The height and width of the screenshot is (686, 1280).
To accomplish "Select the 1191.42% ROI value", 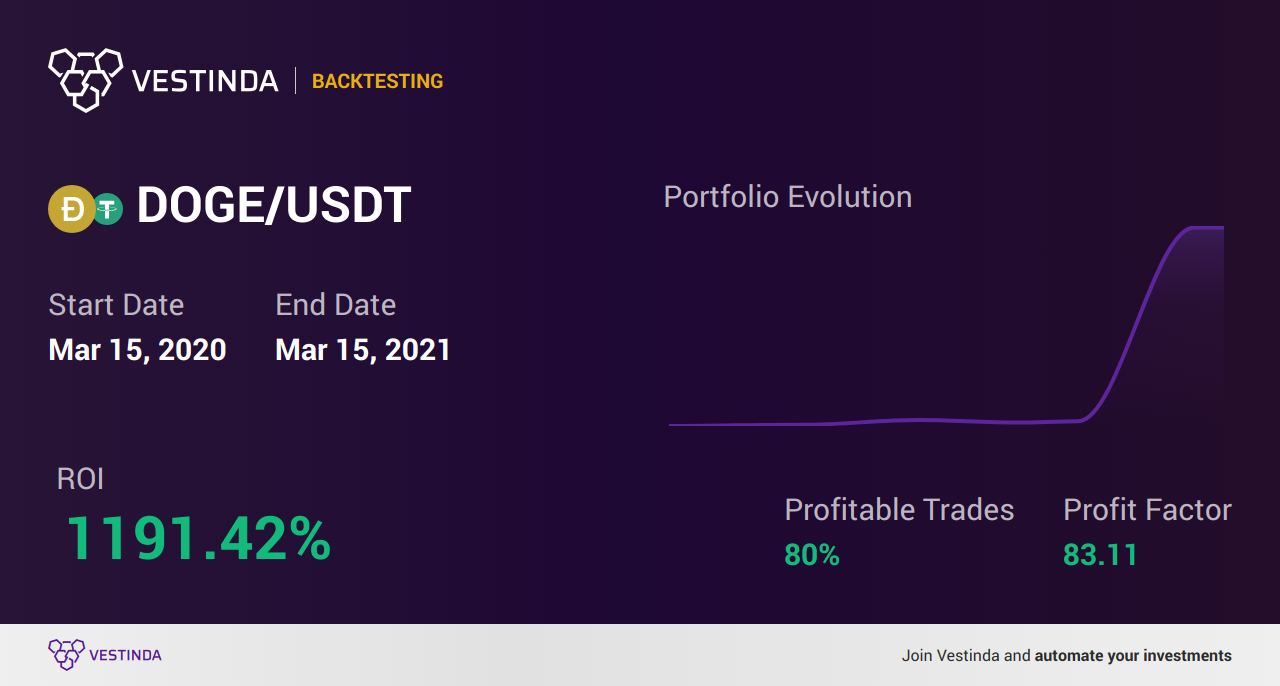I will [198, 539].
